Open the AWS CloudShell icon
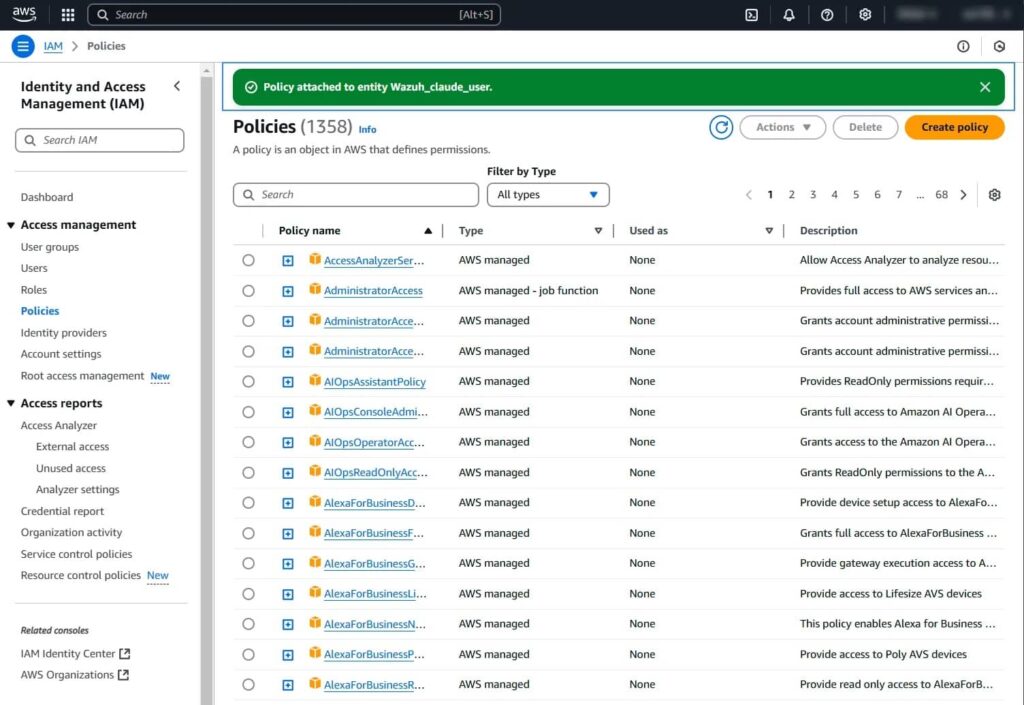The width and height of the screenshot is (1024, 705). click(752, 15)
